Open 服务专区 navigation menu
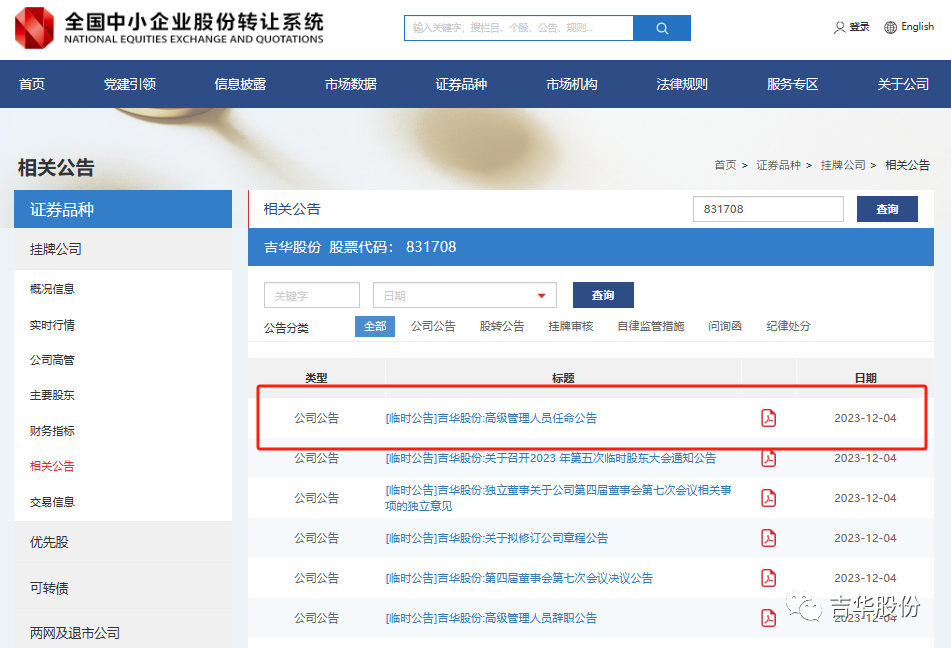The width and height of the screenshot is (951, 648). [792, 84]
